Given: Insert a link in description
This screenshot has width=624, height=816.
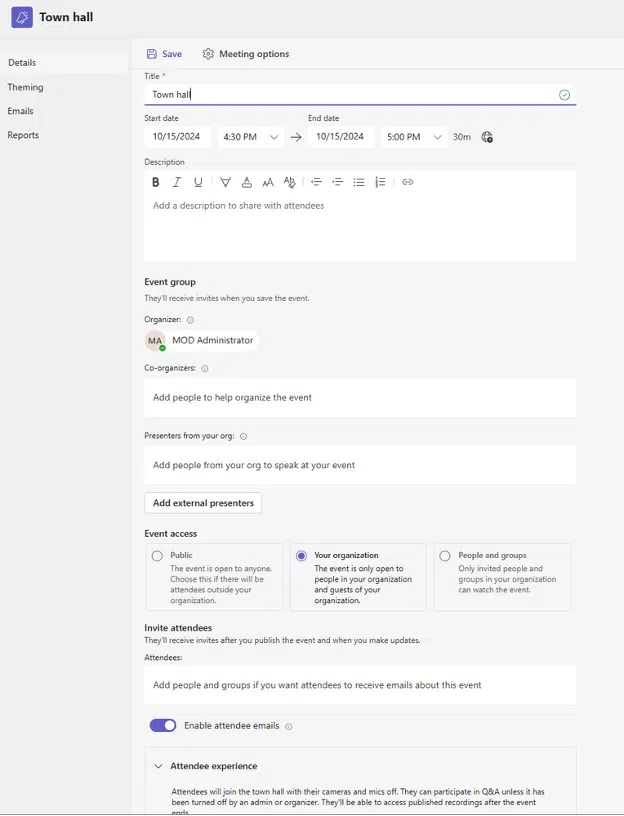Looking at the screenshot, I should point(407,182).
